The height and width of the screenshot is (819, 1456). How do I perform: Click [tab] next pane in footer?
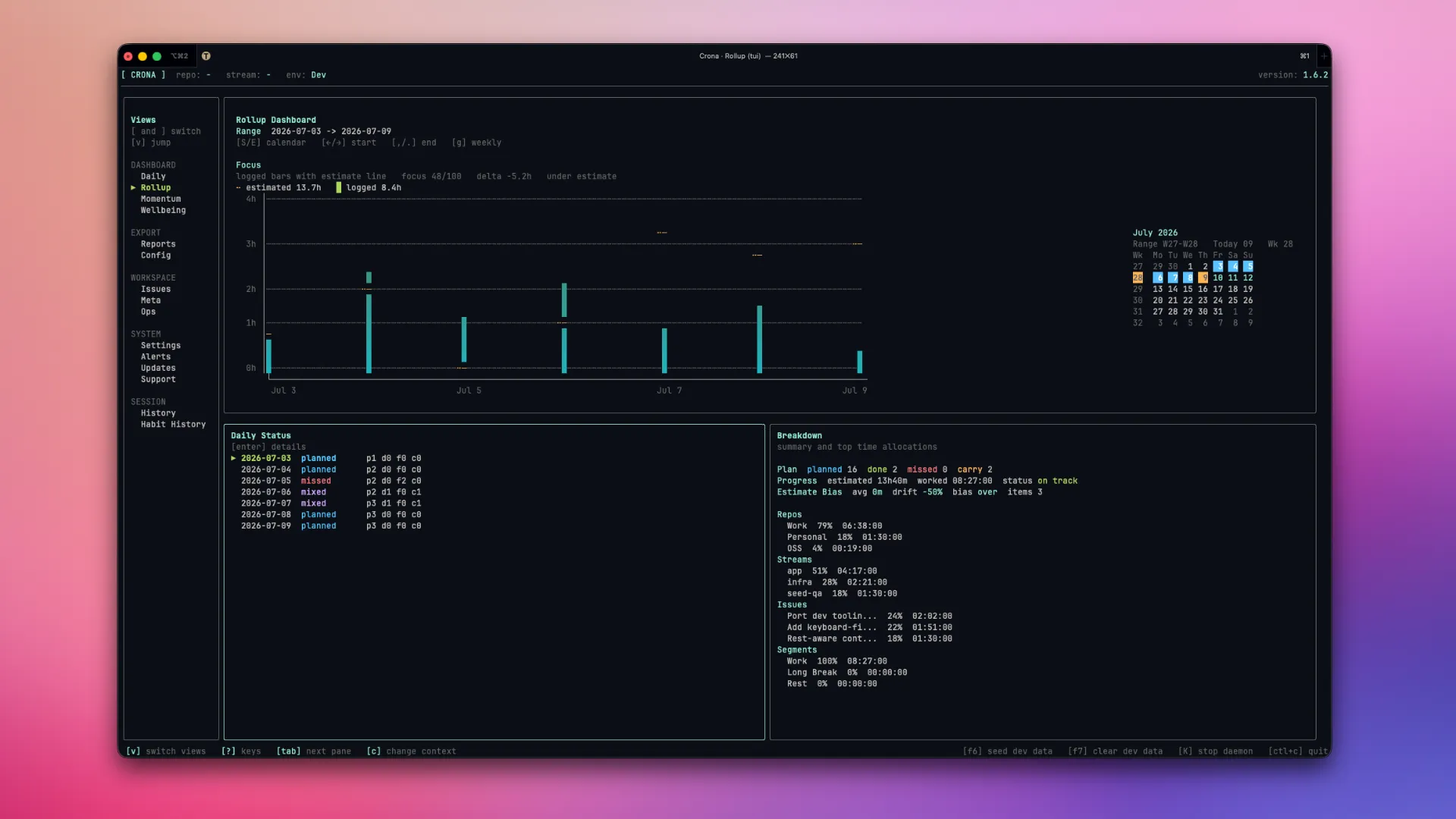click(313, 752)
